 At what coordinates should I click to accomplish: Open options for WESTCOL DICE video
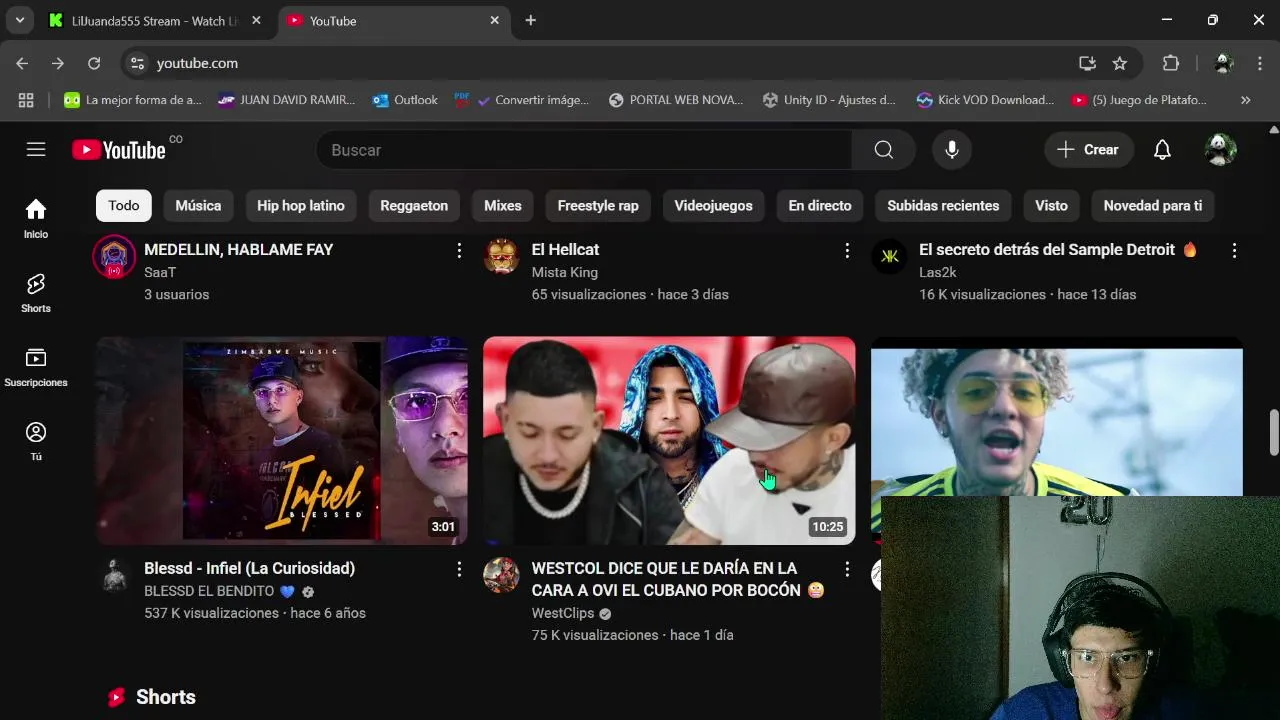point(847,569)
